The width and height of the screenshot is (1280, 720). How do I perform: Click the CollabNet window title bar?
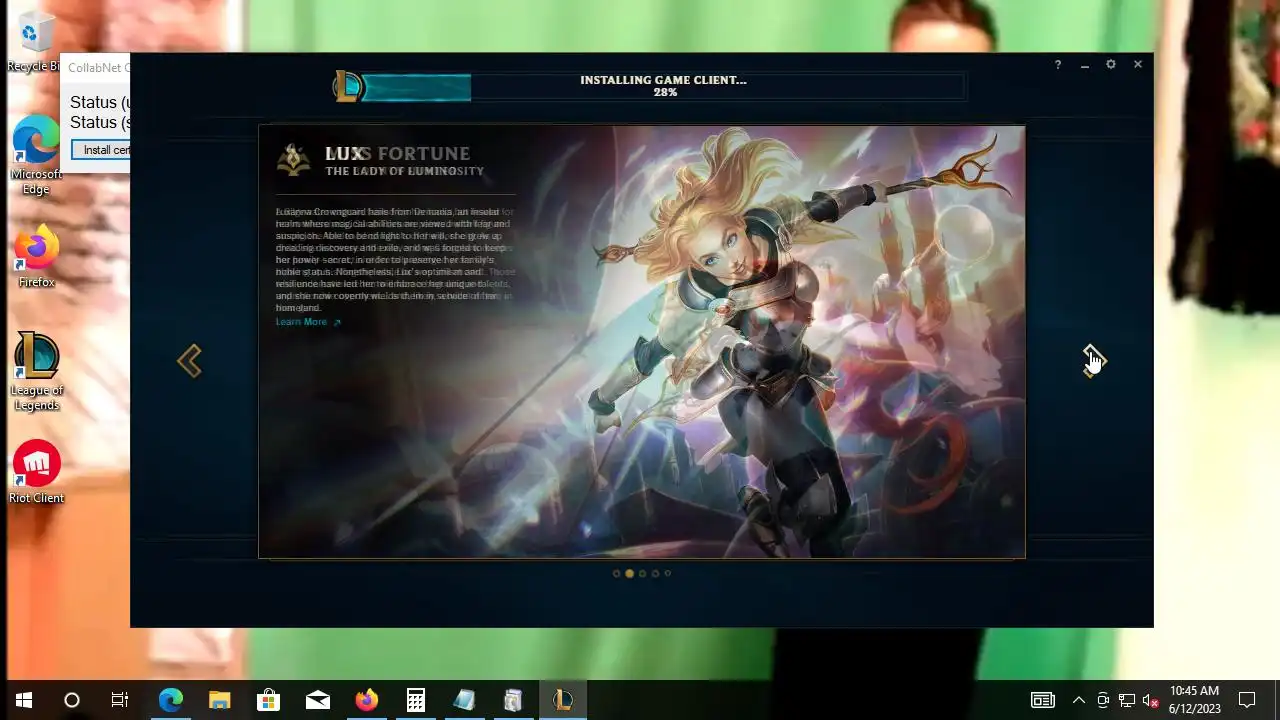pos(95,68)
